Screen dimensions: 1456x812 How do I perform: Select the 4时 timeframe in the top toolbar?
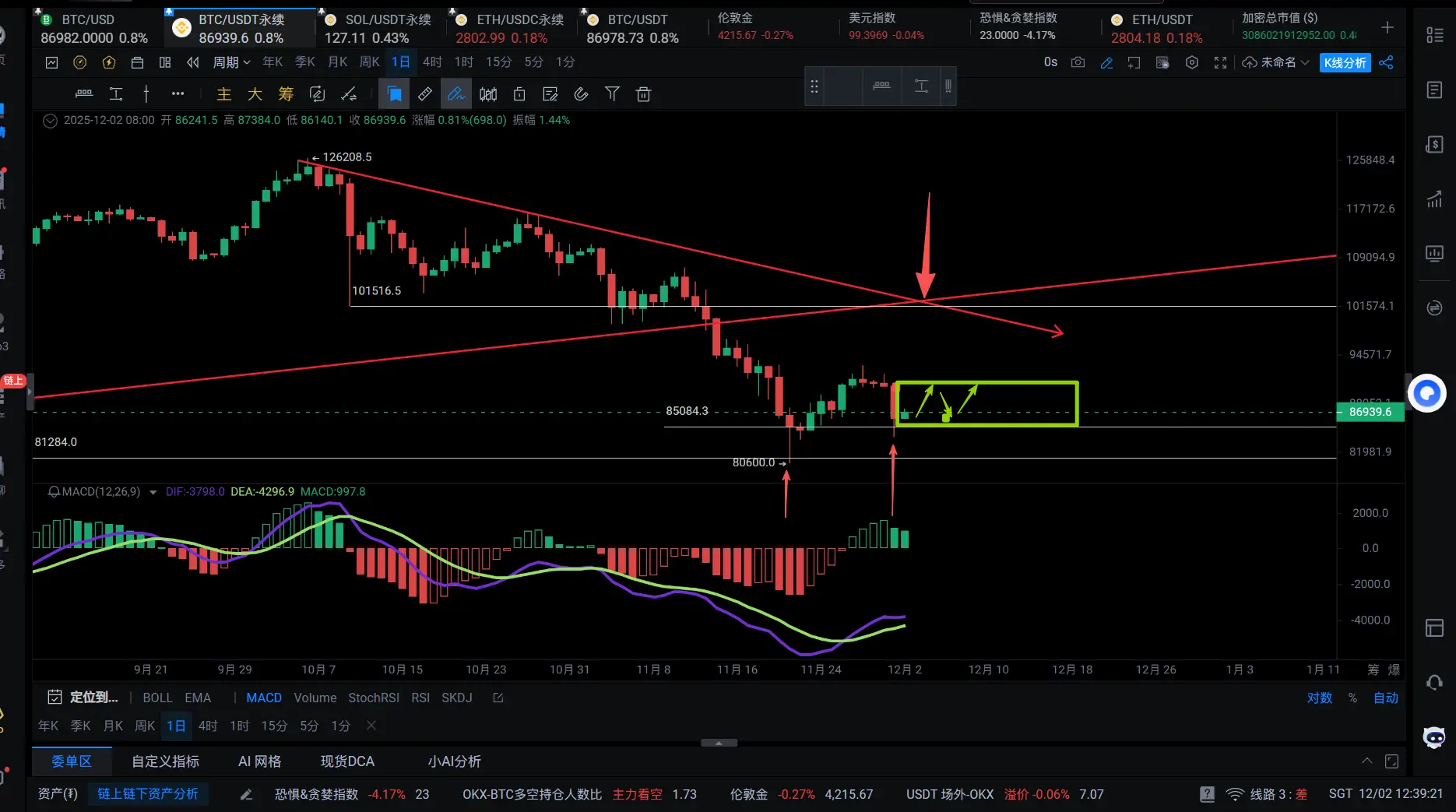432,62
